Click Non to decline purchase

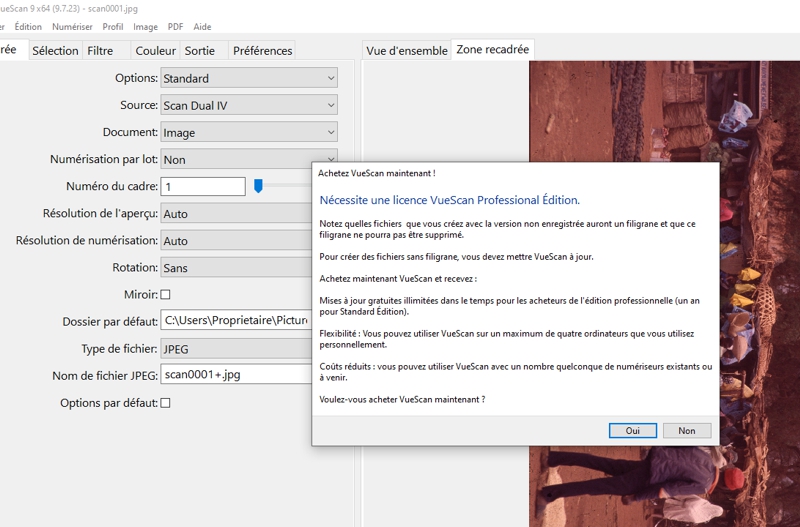(687, 431)
